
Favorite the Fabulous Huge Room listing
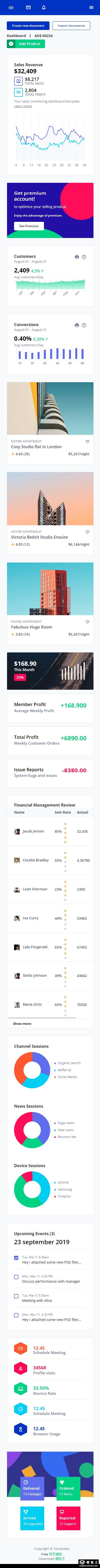point(87,622)
